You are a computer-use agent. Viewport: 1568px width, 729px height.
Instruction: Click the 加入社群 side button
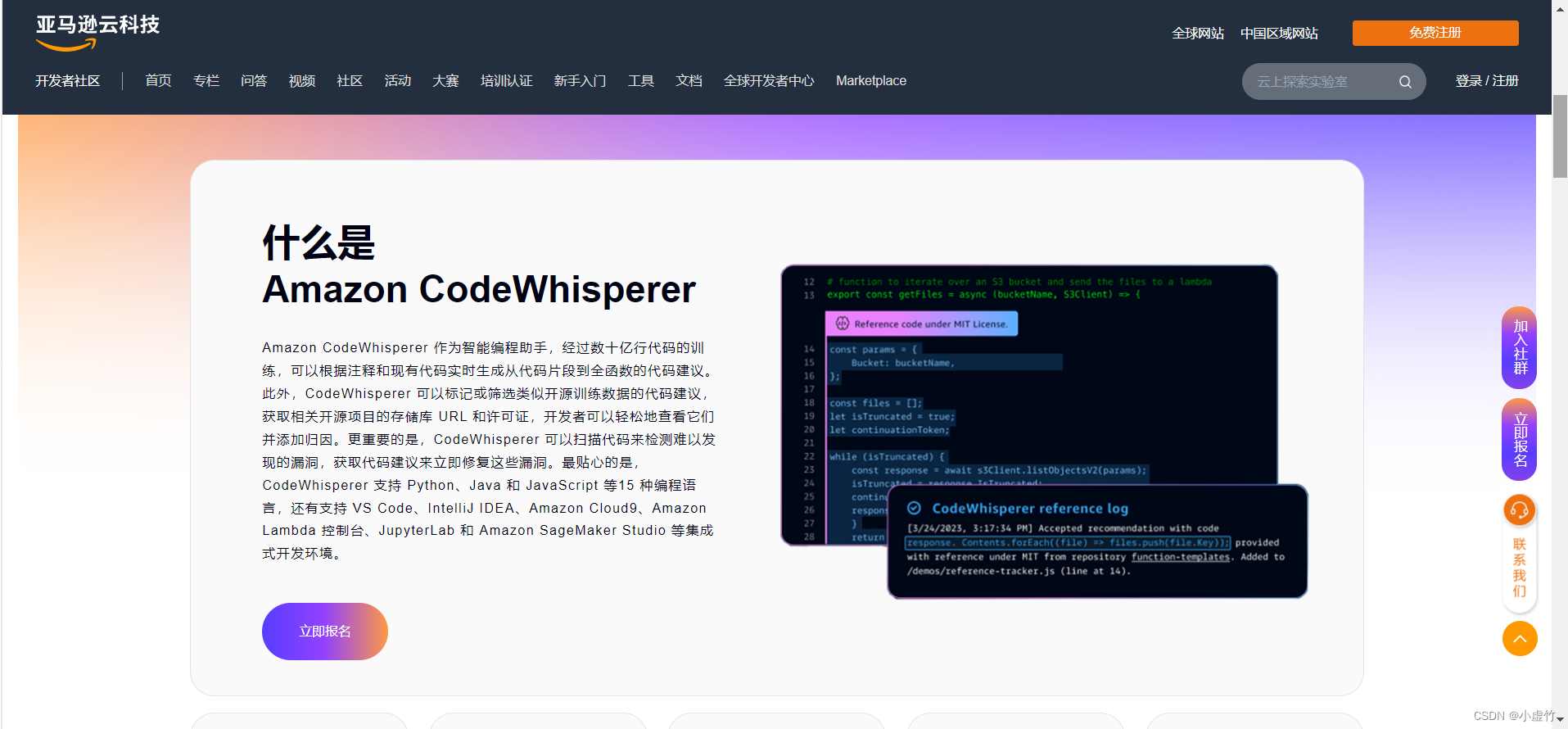1520,347
